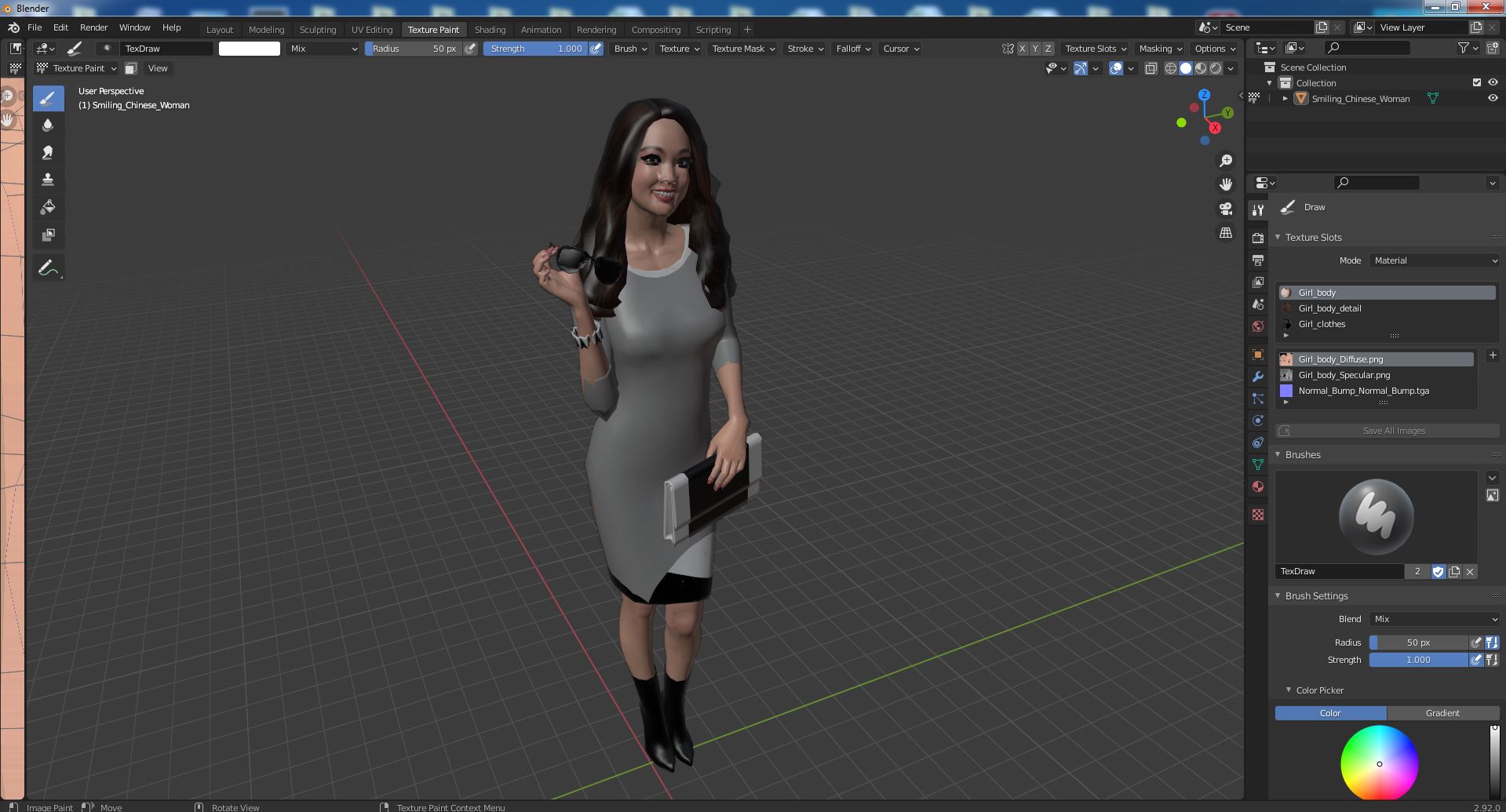Switch to wireframe viewport shading

pyautogui.click(x=1170, y=68)
